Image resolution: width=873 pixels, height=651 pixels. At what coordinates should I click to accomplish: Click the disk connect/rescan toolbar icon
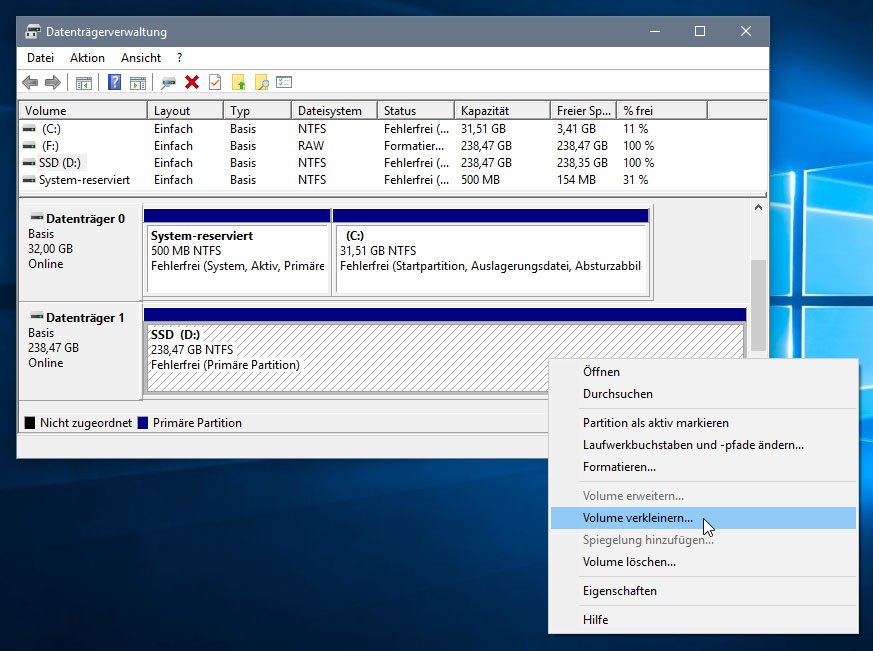(x=168, y=83)
